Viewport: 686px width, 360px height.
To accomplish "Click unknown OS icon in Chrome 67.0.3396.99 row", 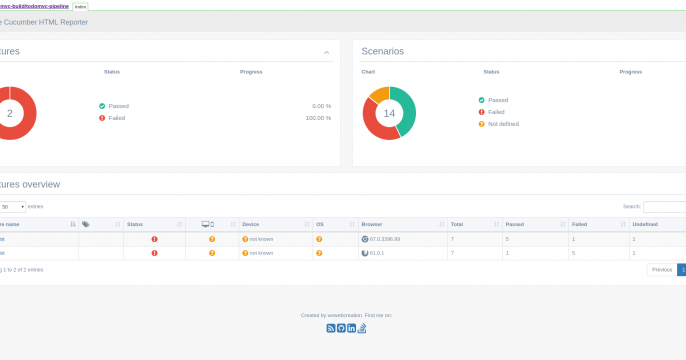I will pos(319,239).
